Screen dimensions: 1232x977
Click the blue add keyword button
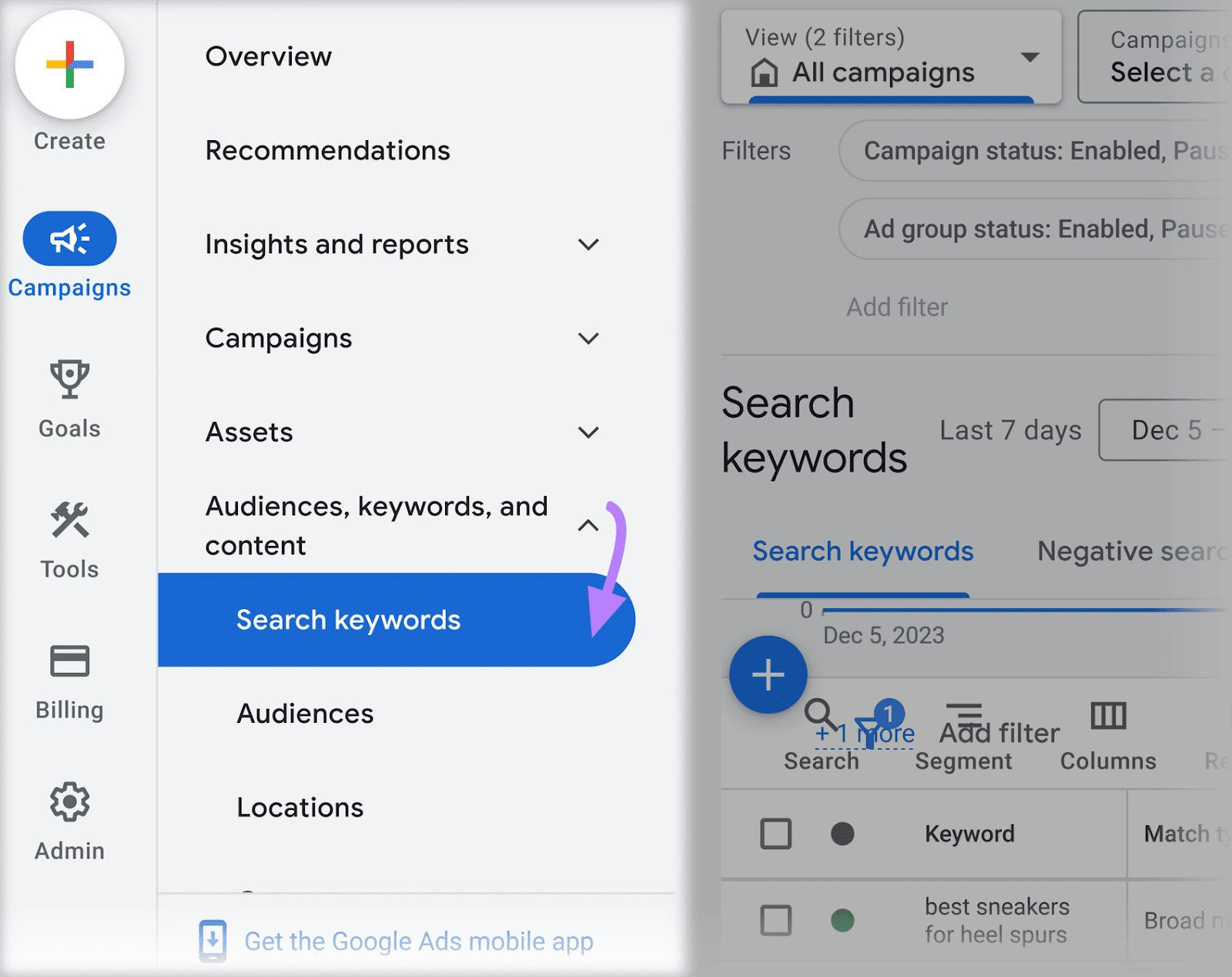[x=768, y=674]
